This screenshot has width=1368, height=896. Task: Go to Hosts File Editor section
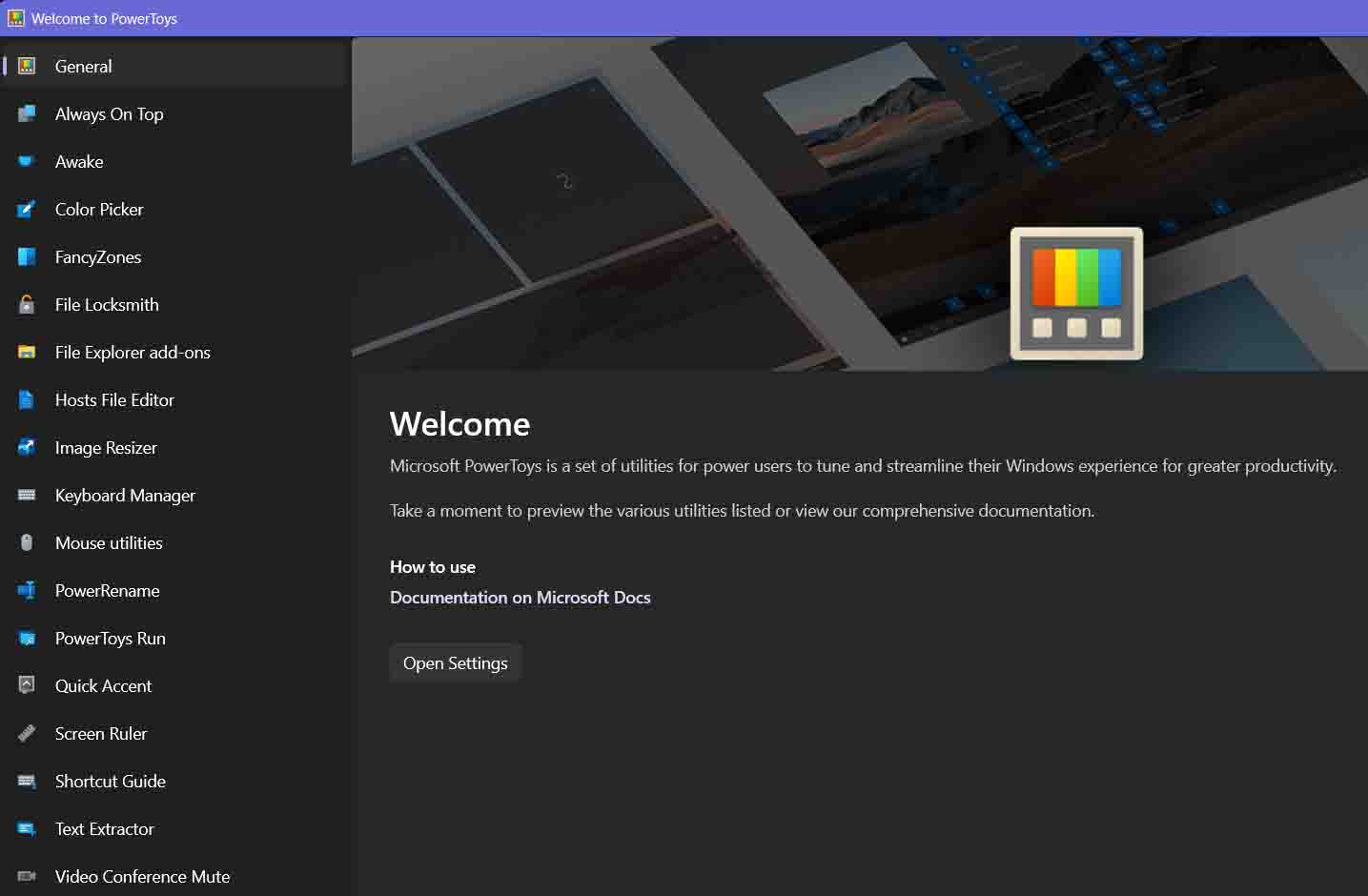114,400
